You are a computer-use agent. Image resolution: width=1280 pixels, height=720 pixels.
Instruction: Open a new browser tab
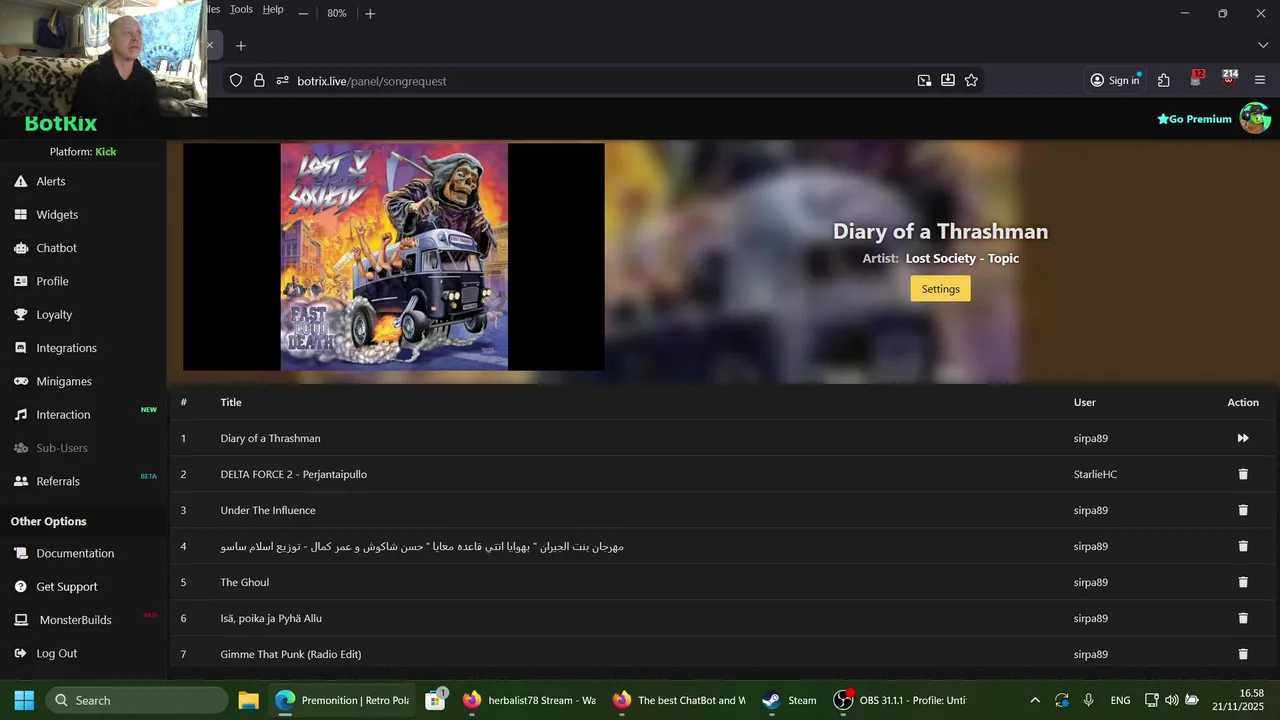(240, 45)
